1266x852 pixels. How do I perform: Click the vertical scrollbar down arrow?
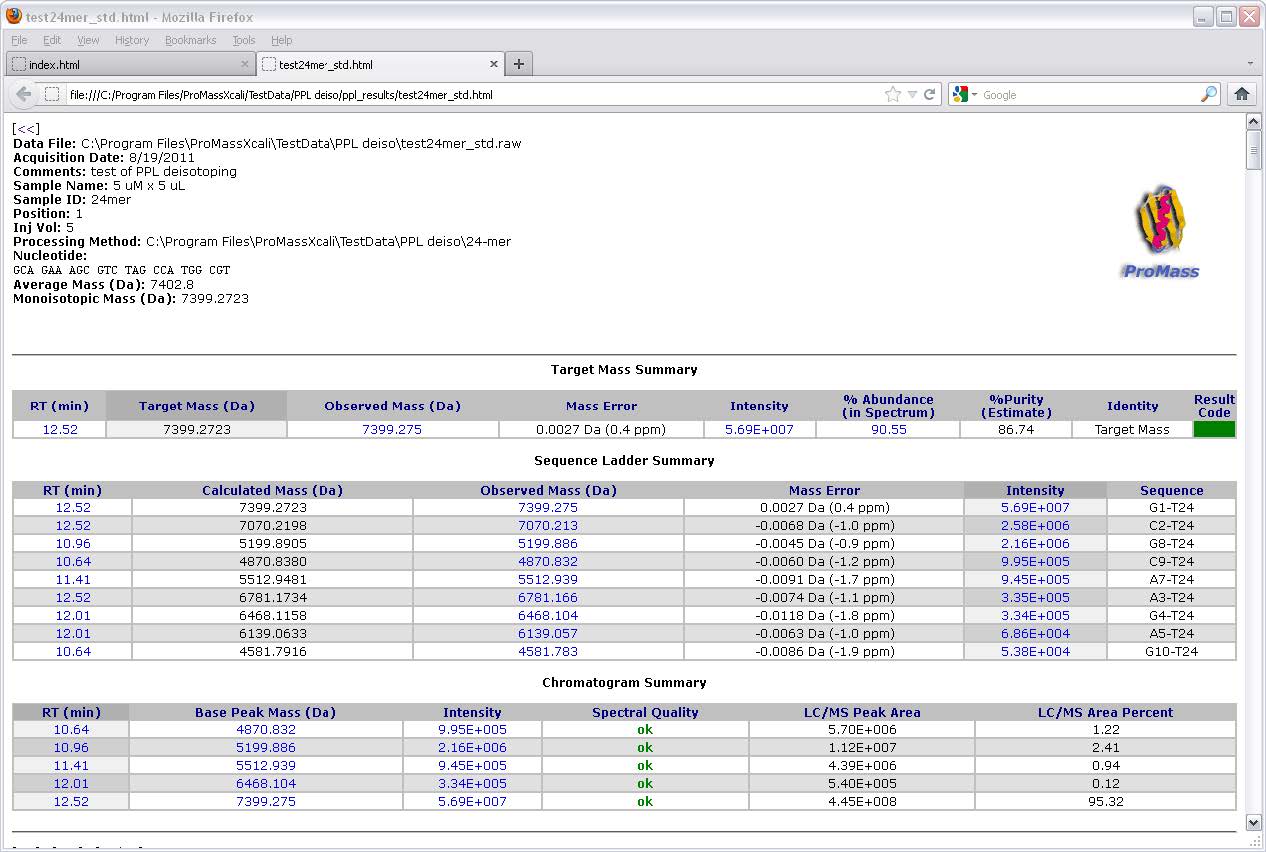[1254, 822]
